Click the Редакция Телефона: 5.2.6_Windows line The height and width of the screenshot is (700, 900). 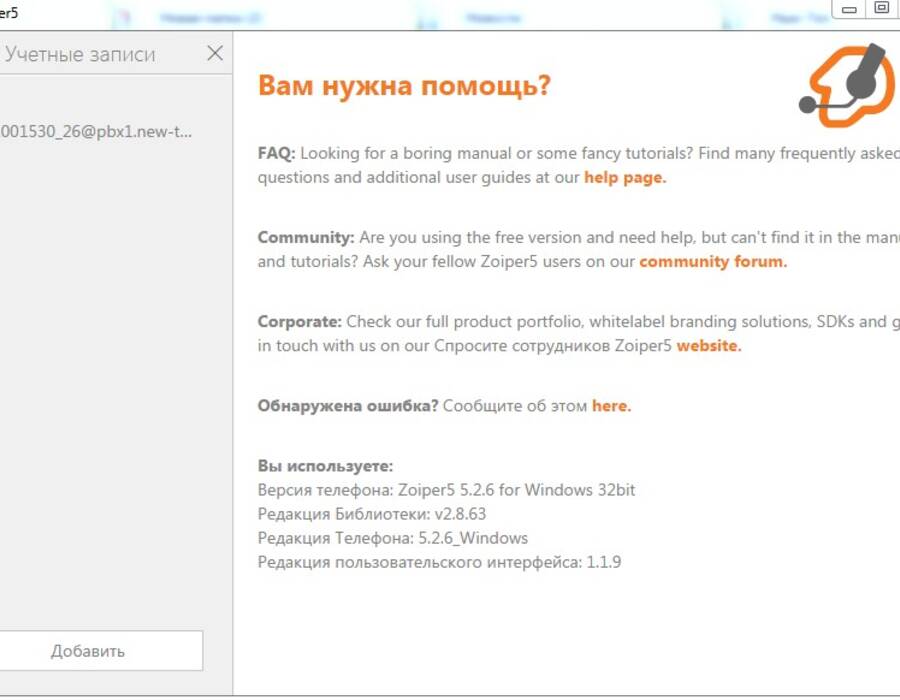(x=393, y=538)
